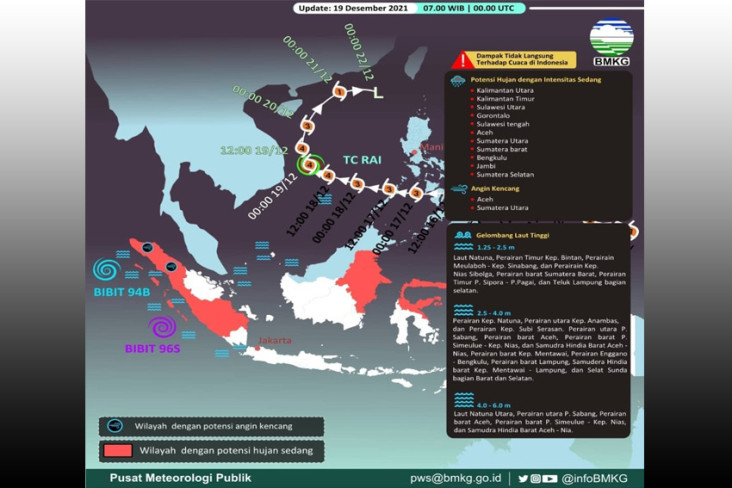Viewport: 732px width, 488px height.
Task: Select 'Kalimantan Timur' in the rain list
Action: click(506, 99)
